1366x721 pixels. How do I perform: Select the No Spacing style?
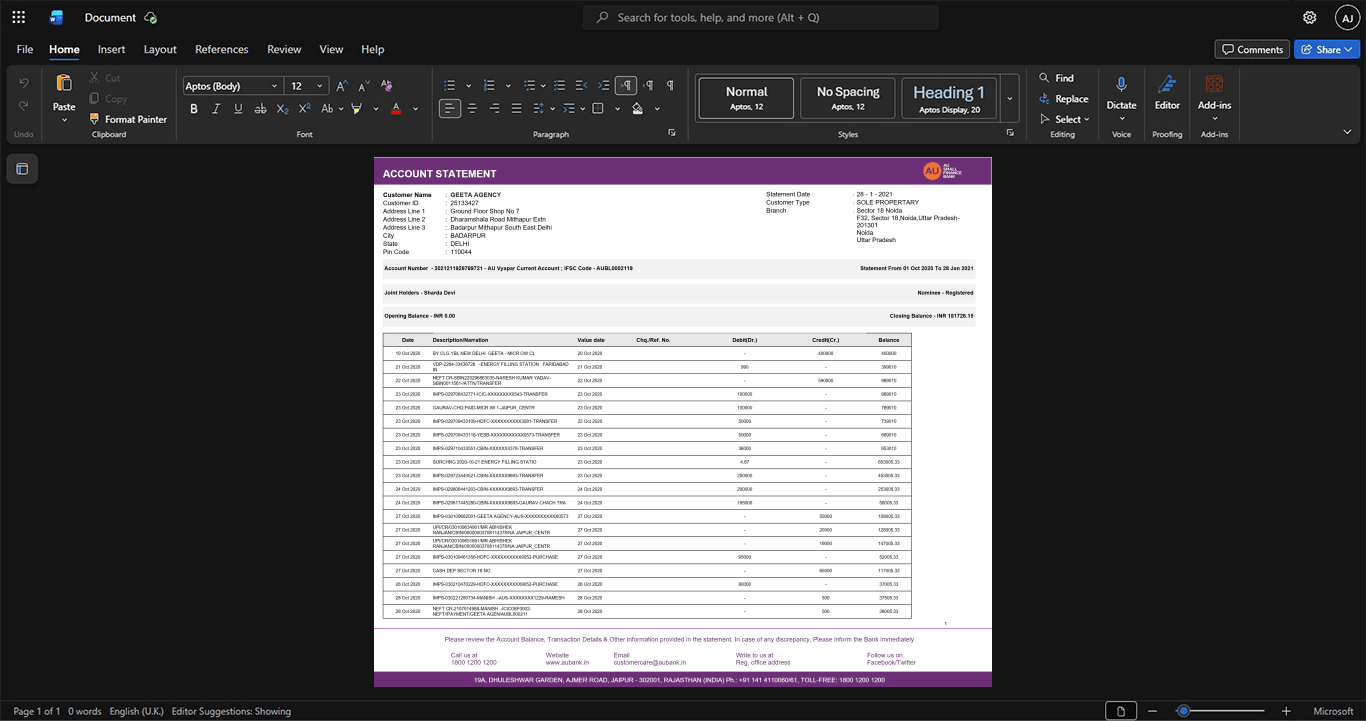coord(848,98)
